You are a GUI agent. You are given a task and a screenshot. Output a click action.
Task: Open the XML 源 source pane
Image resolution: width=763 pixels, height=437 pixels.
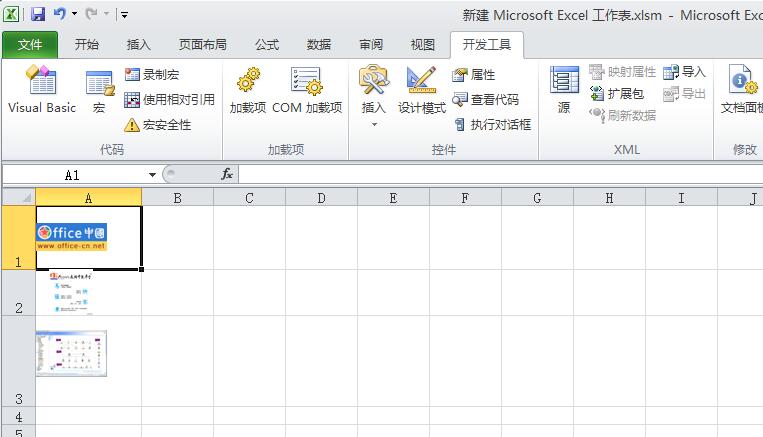[564, 91]
